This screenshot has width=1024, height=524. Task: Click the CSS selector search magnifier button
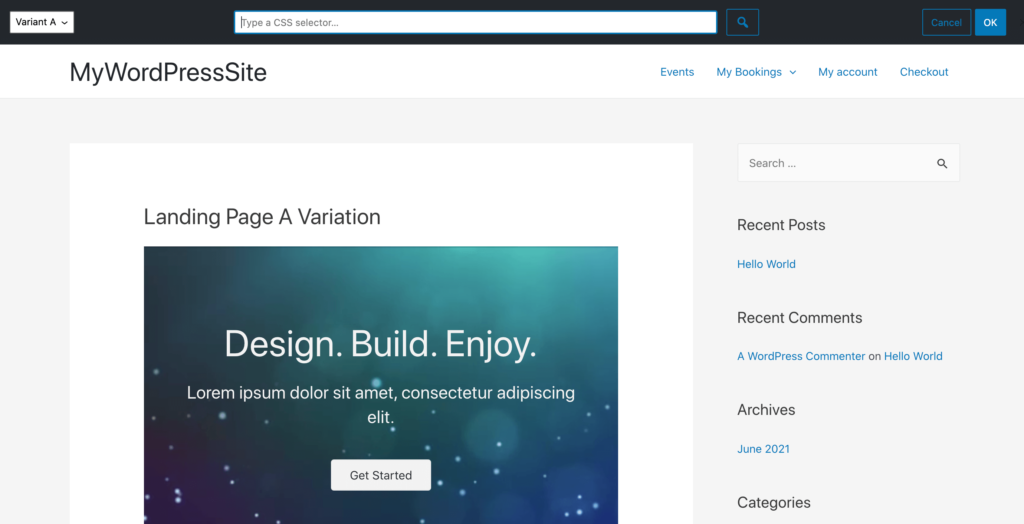[743, 22]
